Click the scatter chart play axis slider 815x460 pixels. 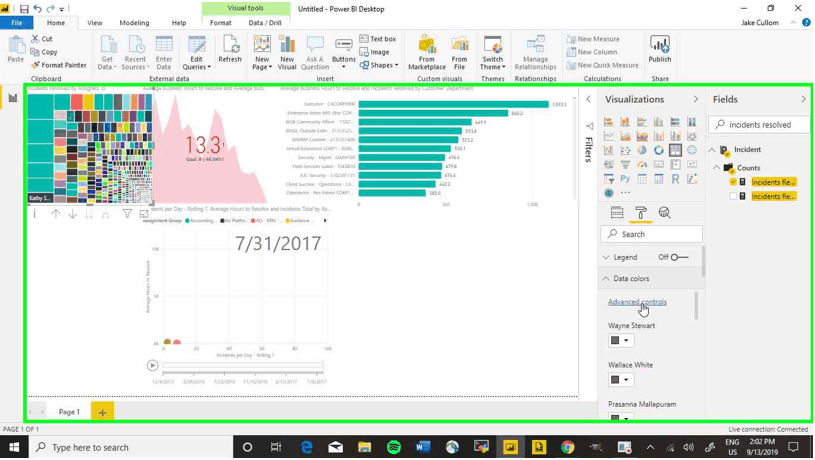[x=243, y=366]
